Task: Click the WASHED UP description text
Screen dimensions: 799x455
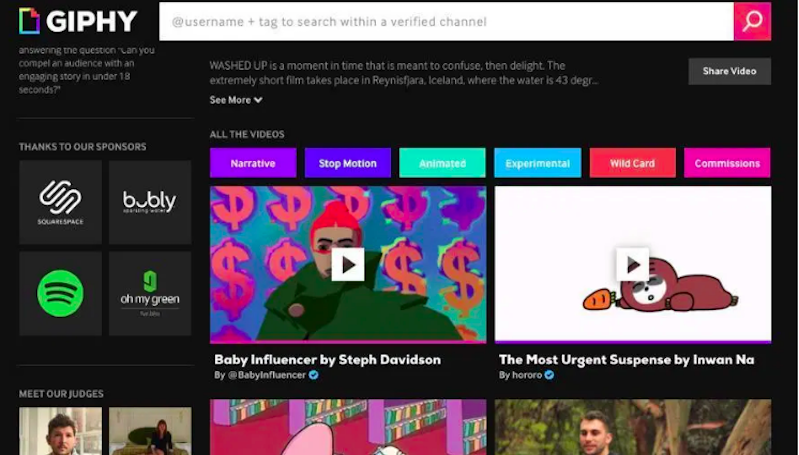Action: [404, 73]
